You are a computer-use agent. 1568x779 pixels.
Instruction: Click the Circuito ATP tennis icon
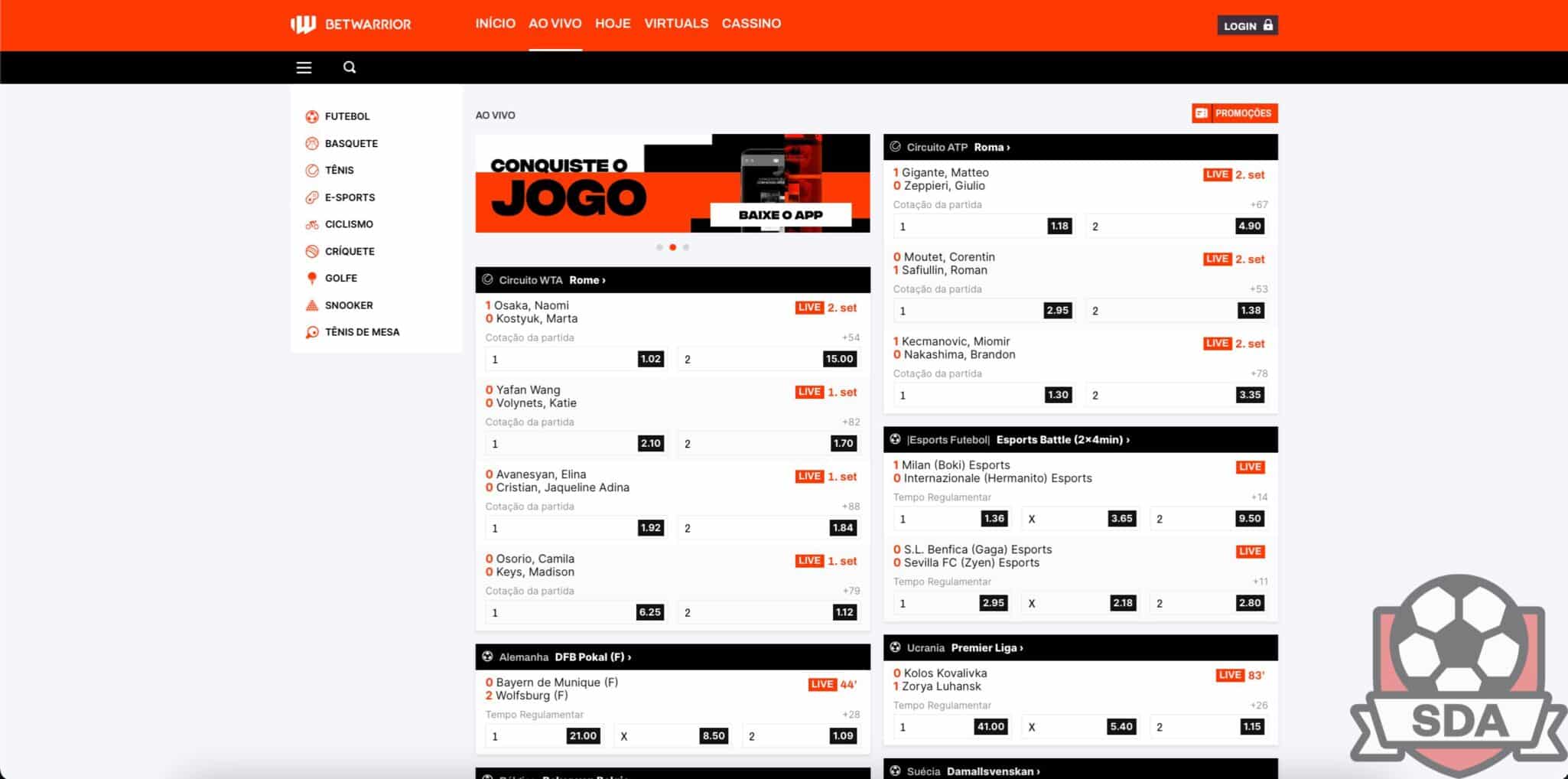[896, 147]
